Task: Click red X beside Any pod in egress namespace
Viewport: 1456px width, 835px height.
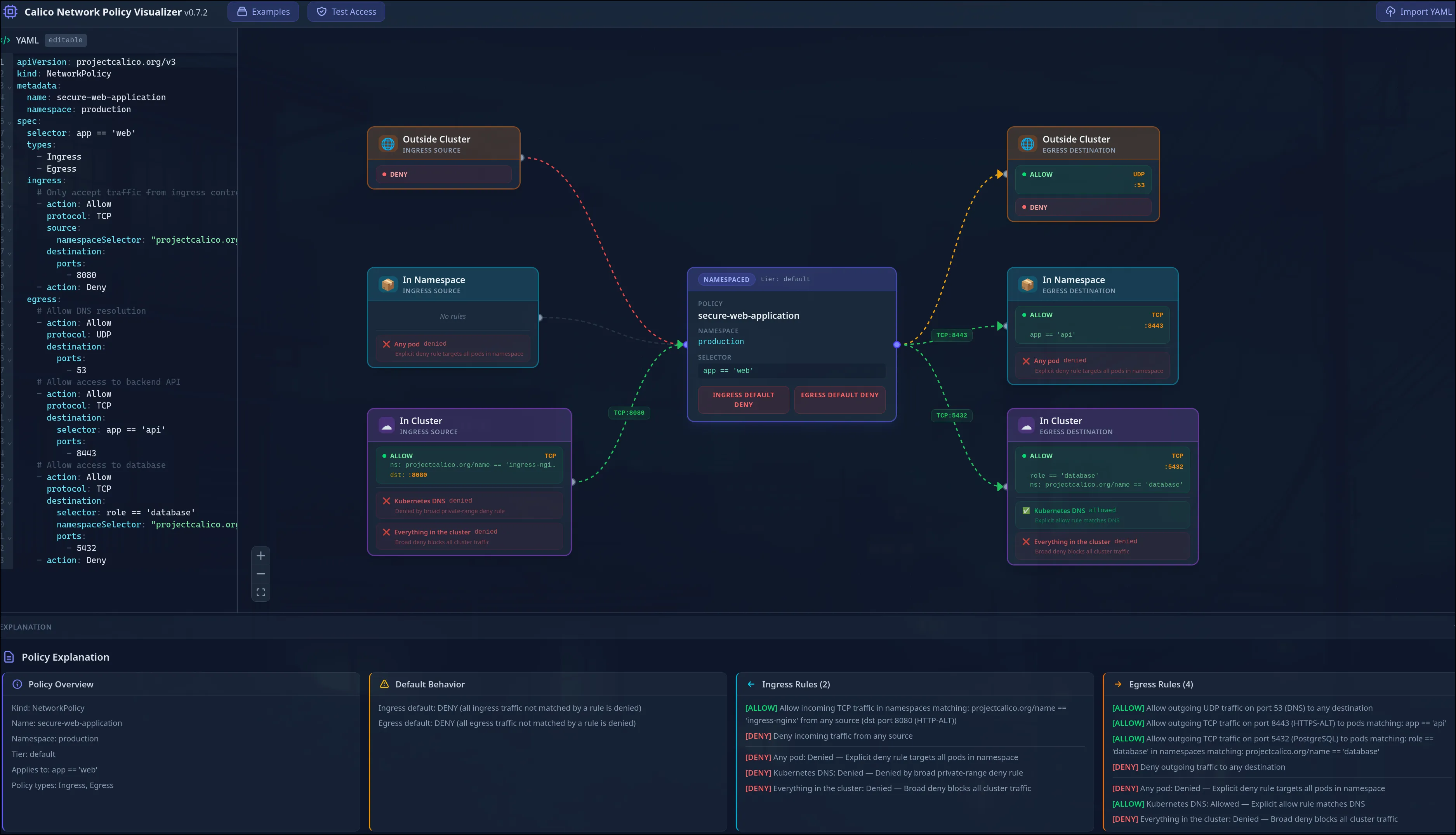Action: (x=1026, y=361)
